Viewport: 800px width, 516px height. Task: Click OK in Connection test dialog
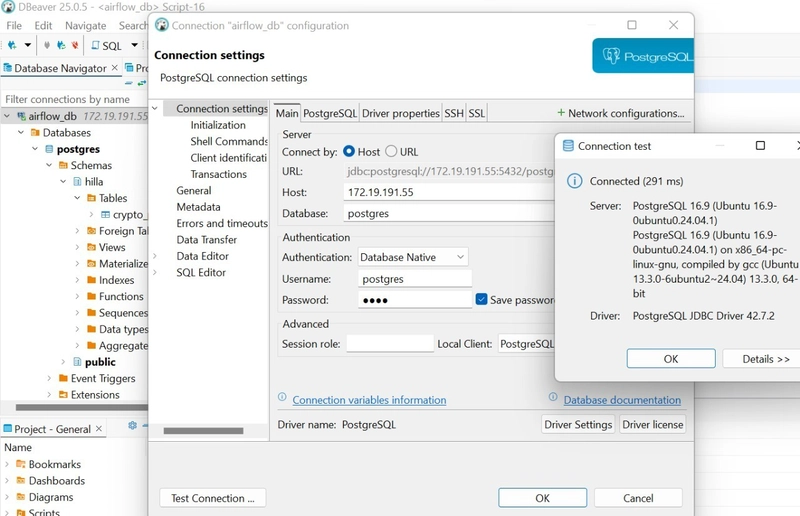pyautogui.click(x=671, y=359)
